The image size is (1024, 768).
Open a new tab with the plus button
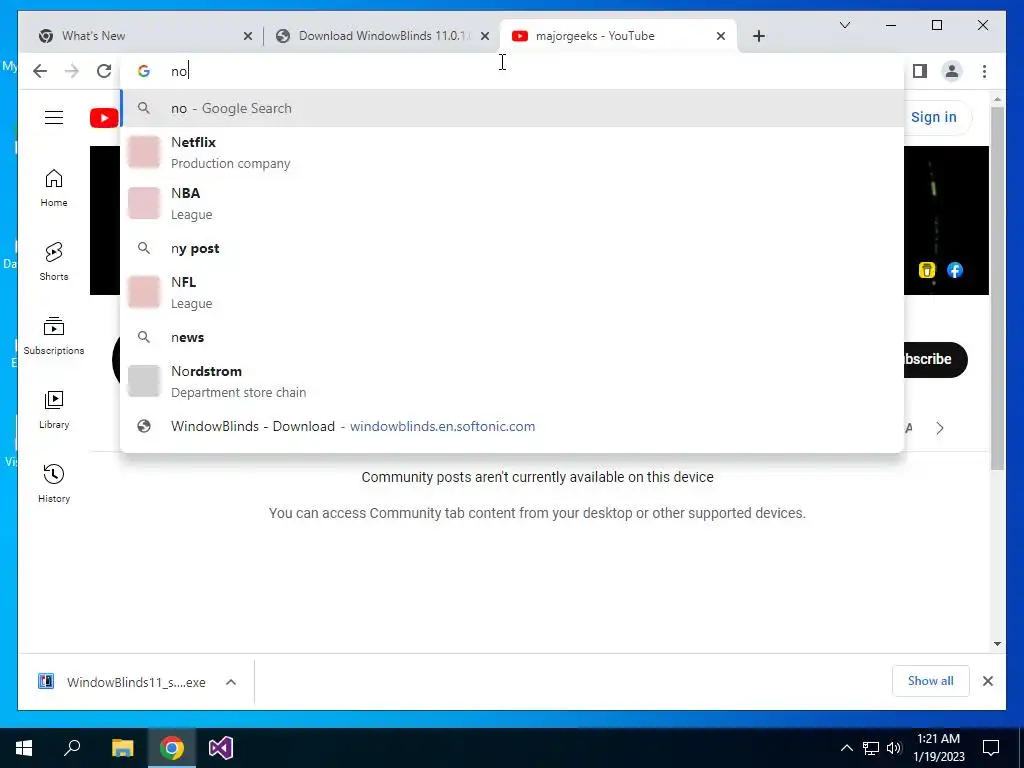pos(758,36)
